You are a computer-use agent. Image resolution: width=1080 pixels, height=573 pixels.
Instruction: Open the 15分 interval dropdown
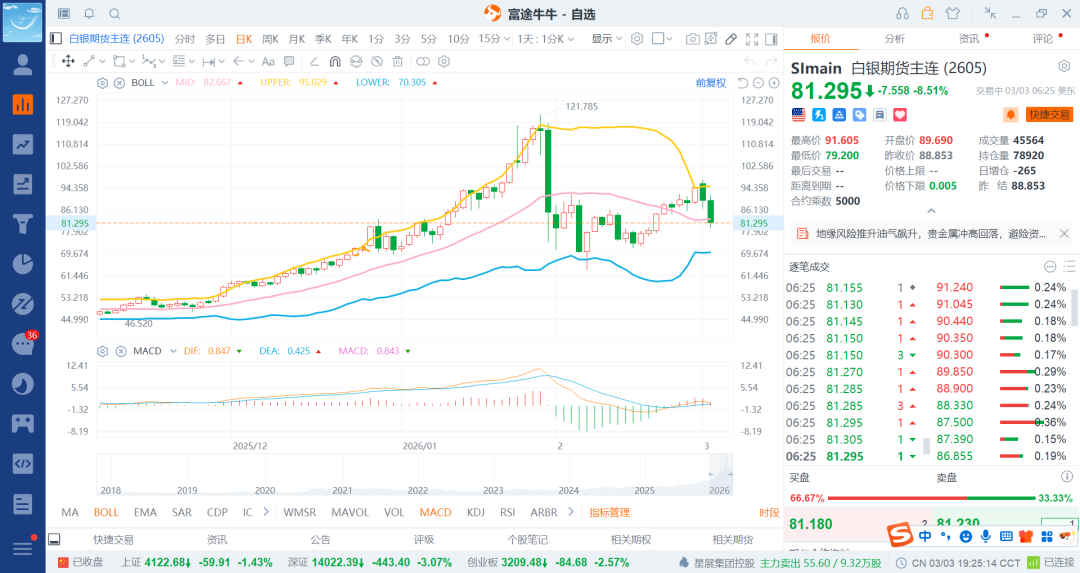tap(490, 39)
